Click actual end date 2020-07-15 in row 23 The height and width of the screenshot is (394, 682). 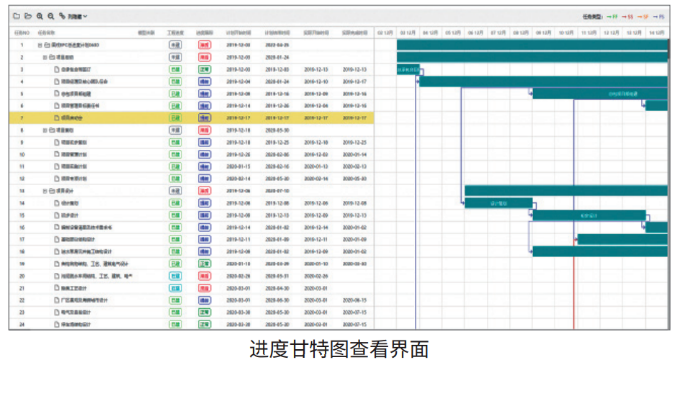tap(354, 312)
